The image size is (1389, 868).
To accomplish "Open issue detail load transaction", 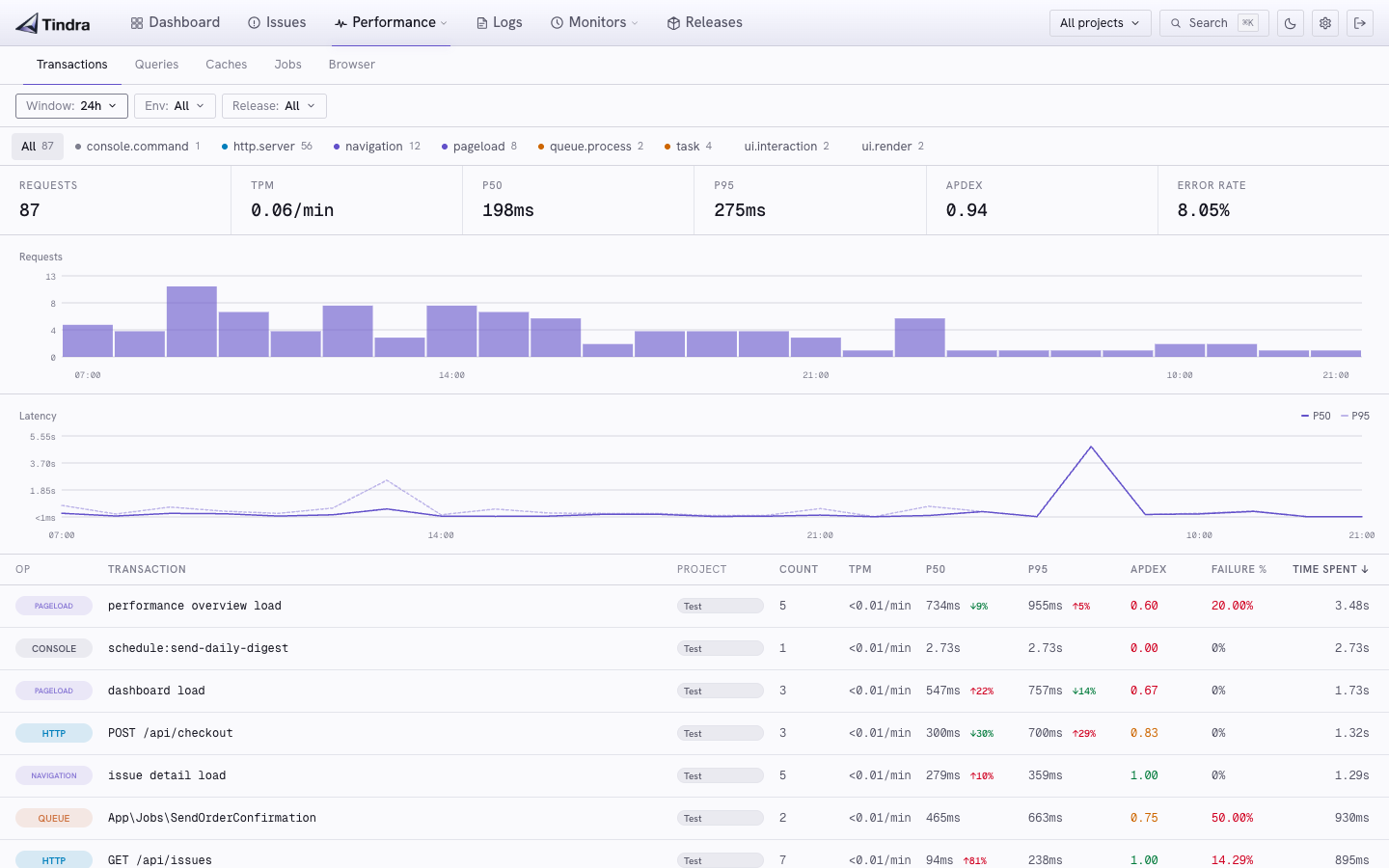I will (x=167, y=776).
